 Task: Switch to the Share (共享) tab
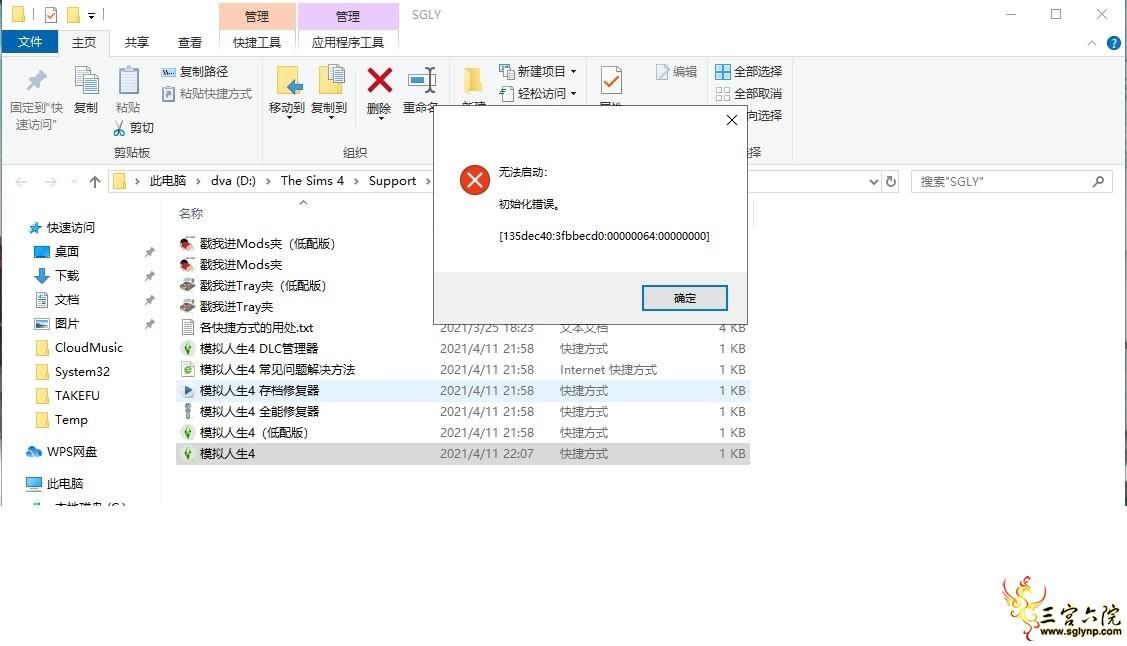click(137, 42)
